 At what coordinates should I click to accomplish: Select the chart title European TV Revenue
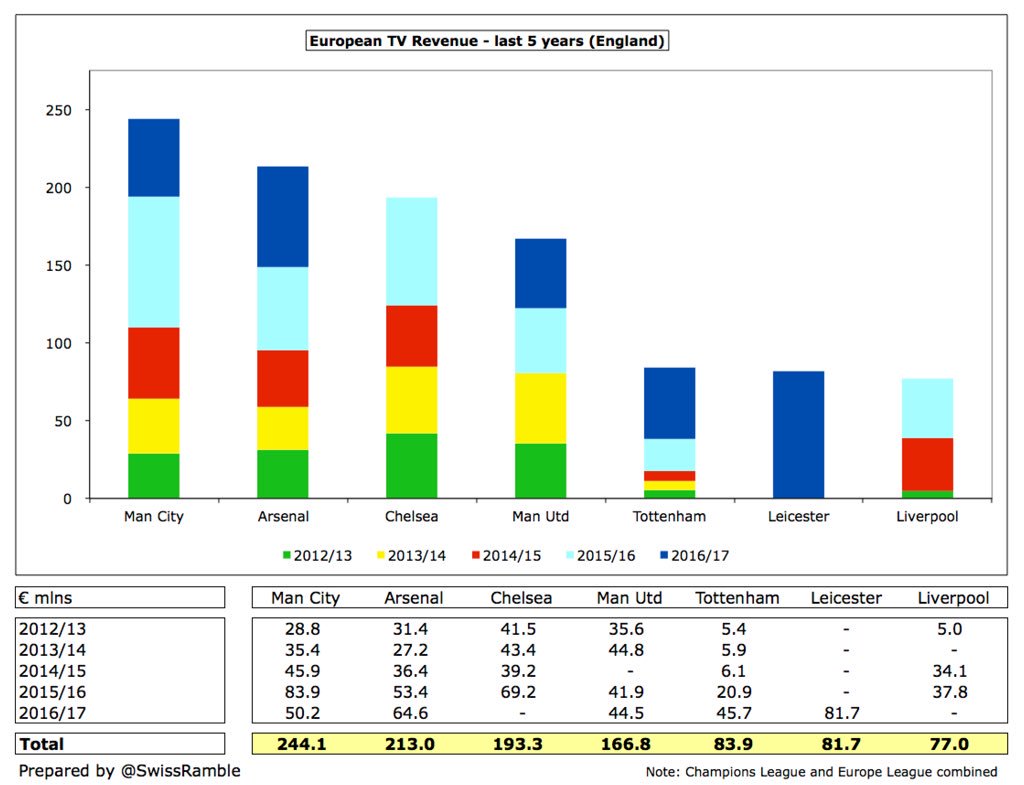pyautogui.click(x=487, y=40)
